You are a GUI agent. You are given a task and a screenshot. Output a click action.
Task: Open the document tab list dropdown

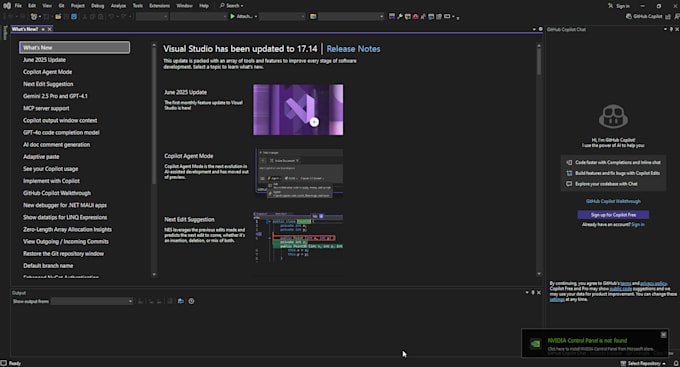coord(534,29)
